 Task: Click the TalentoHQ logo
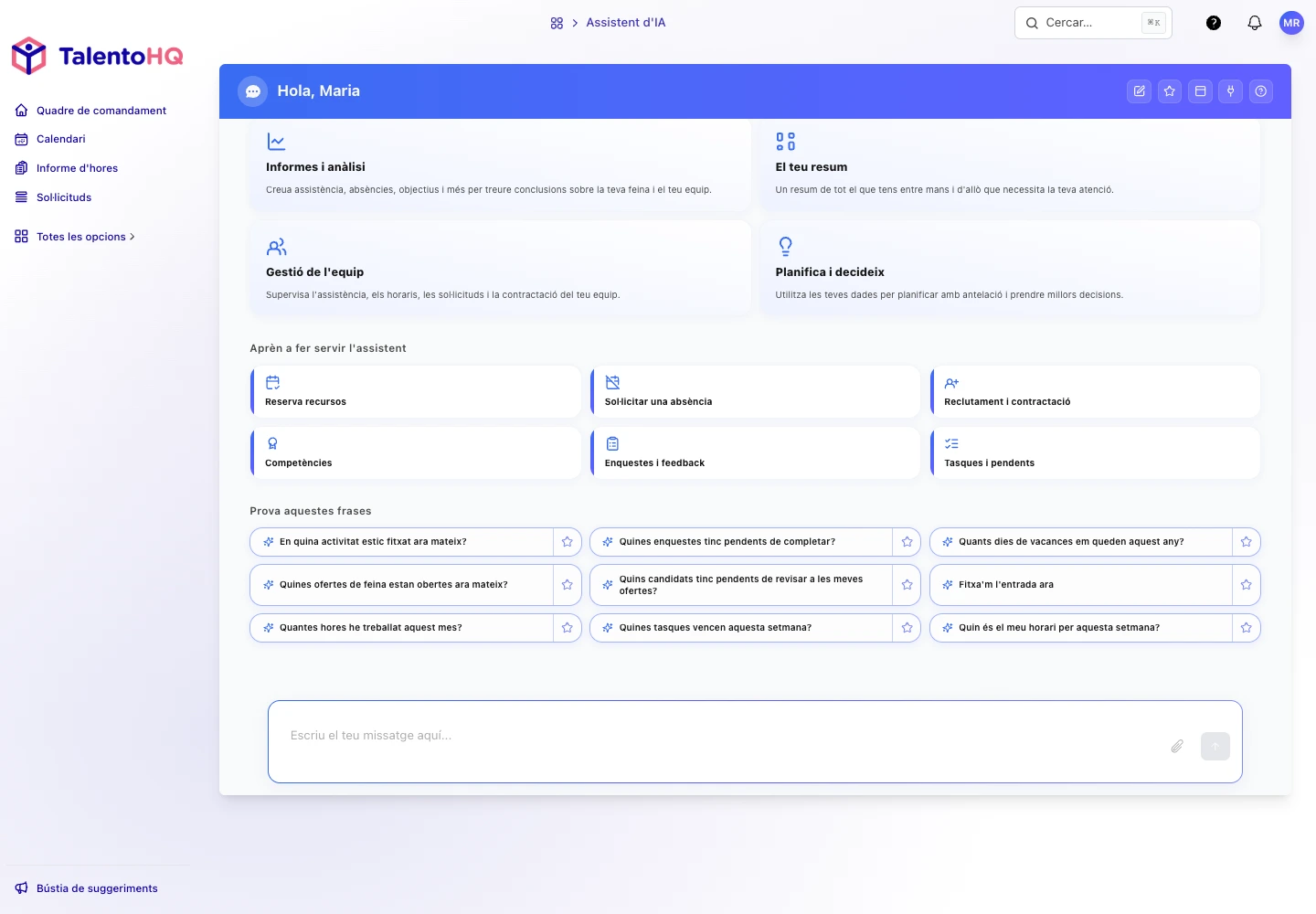click(x=97, y=56)
